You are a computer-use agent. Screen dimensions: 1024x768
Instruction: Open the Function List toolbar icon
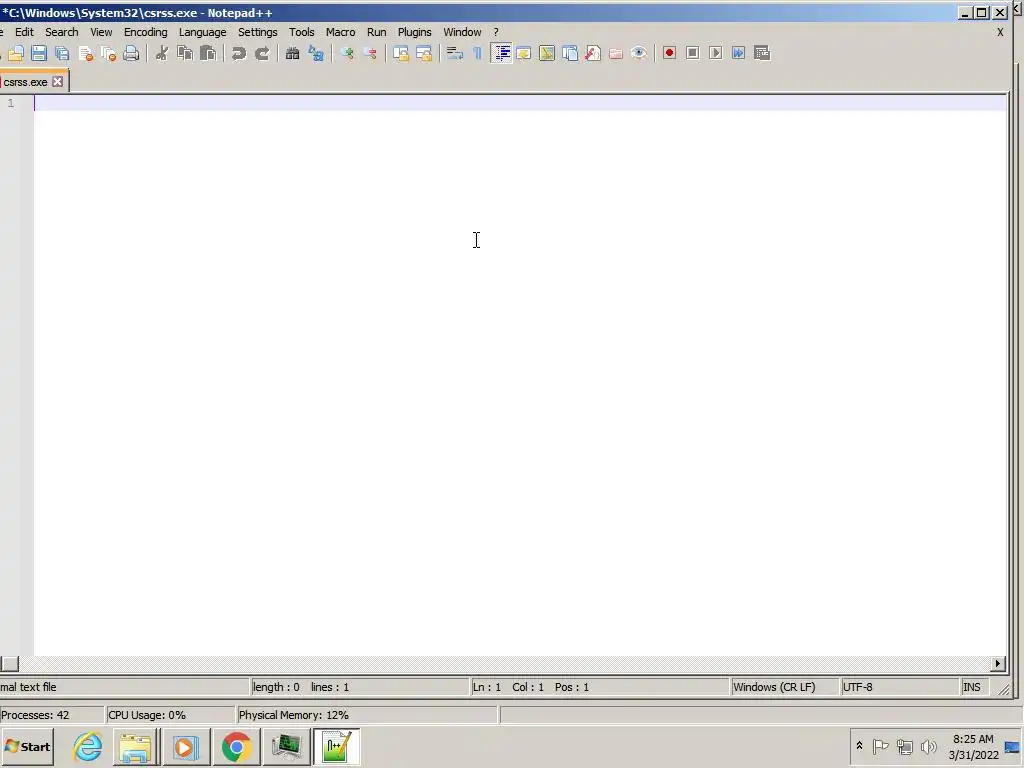point(593,53)
